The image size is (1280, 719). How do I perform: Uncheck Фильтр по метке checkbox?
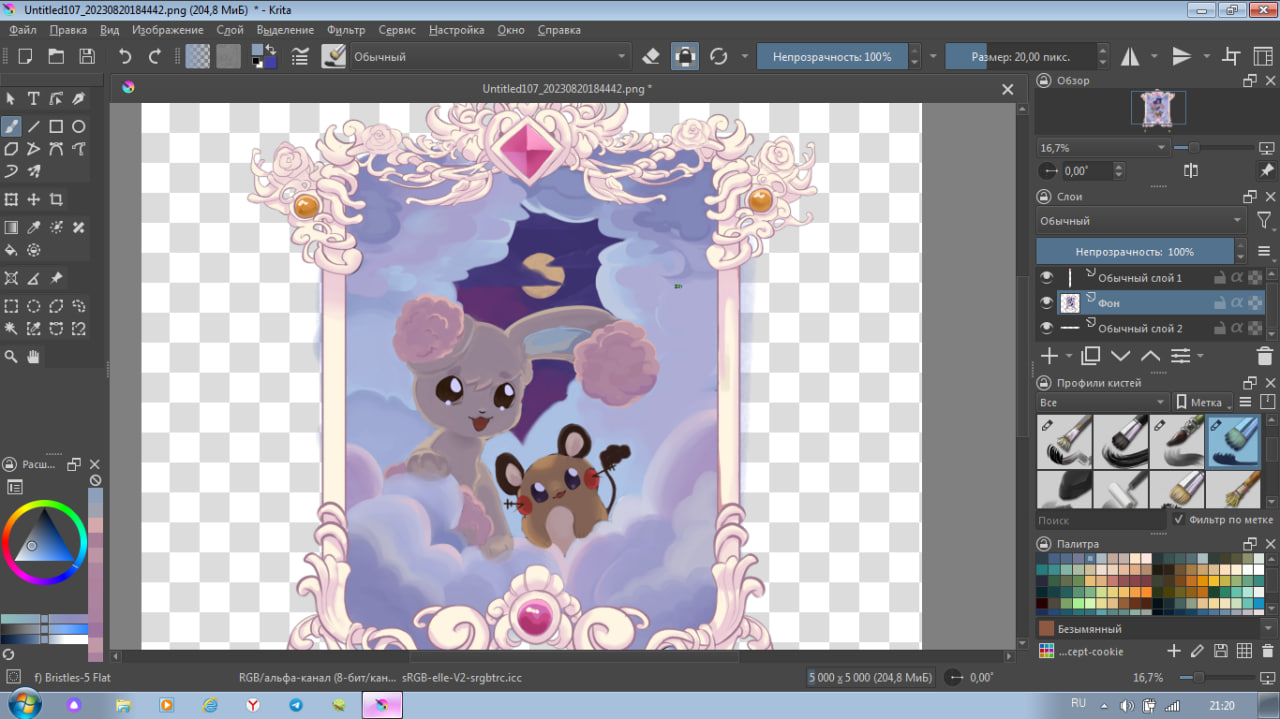[1178, 520]
